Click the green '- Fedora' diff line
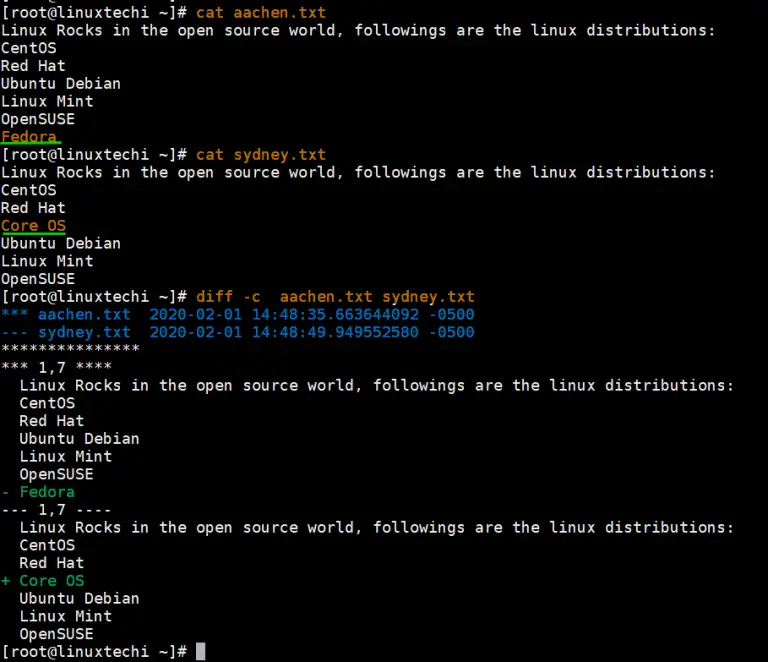This screenshot has width=768, height=662. 38,492
